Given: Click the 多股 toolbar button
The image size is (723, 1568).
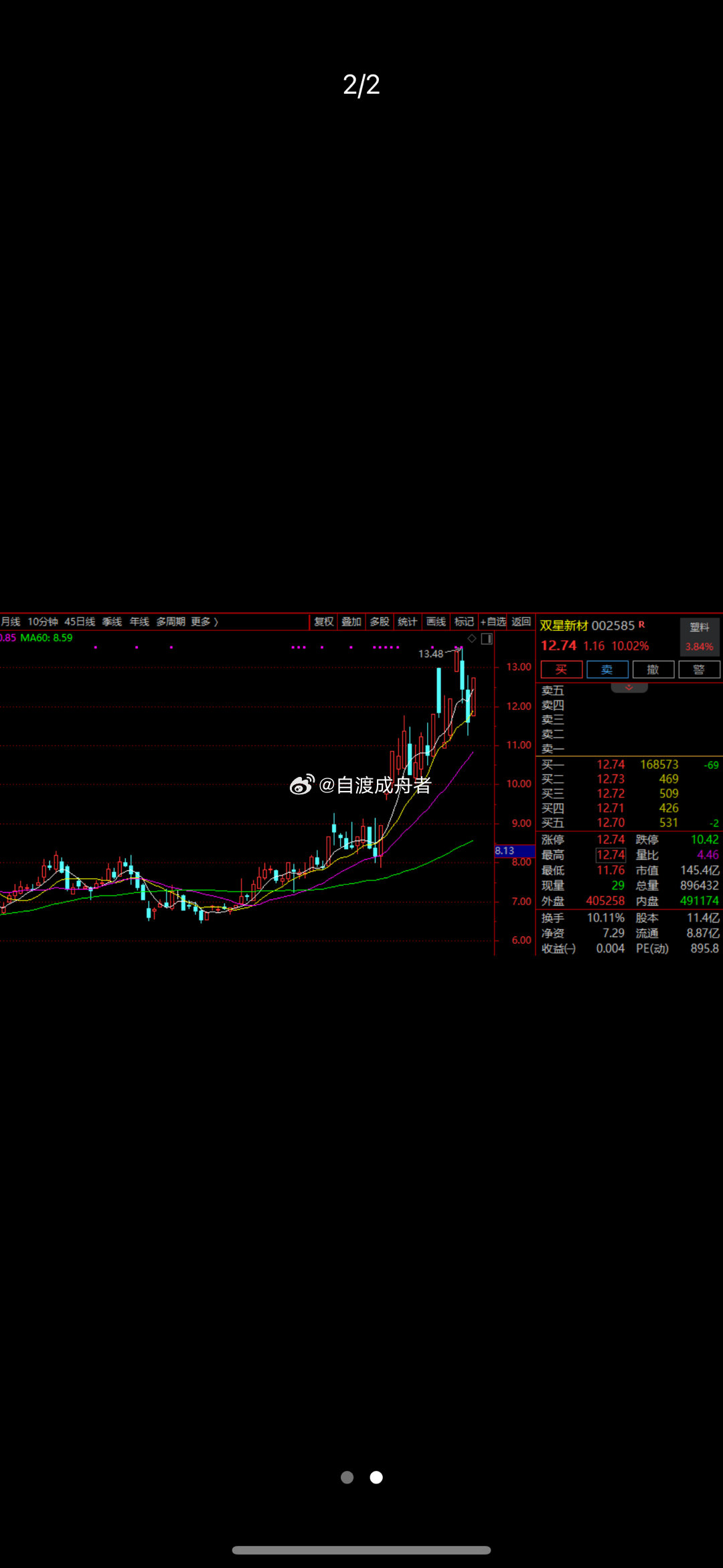Looking at the screenshot, I should coord(380,622).
